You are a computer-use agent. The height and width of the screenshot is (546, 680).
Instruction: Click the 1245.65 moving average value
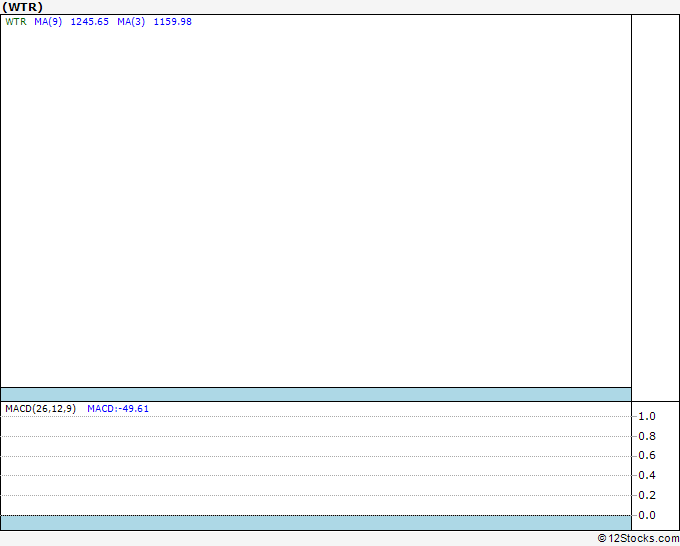[x=90, y=22]
